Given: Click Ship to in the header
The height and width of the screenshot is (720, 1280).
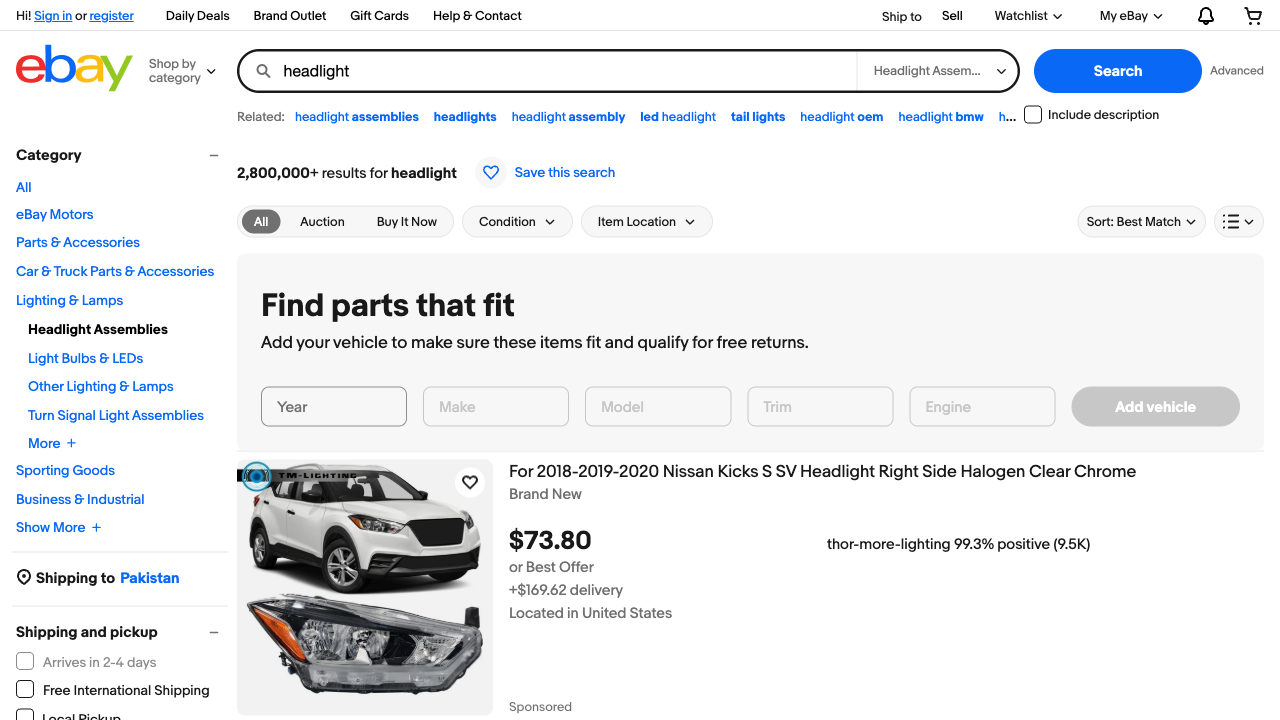Looking at the screenshot, I should click(902, 16).
